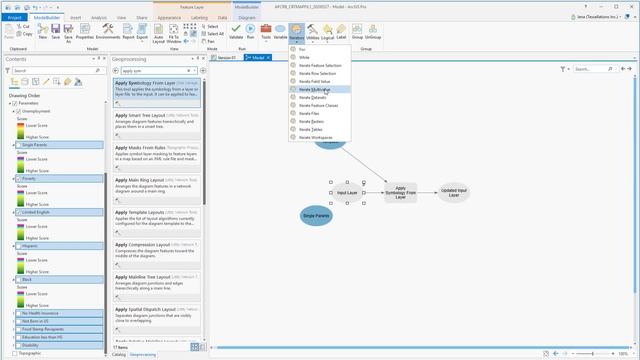Open the Iterators dropdown button
Screen dimensions: 640x360
(x=296, y=33)
